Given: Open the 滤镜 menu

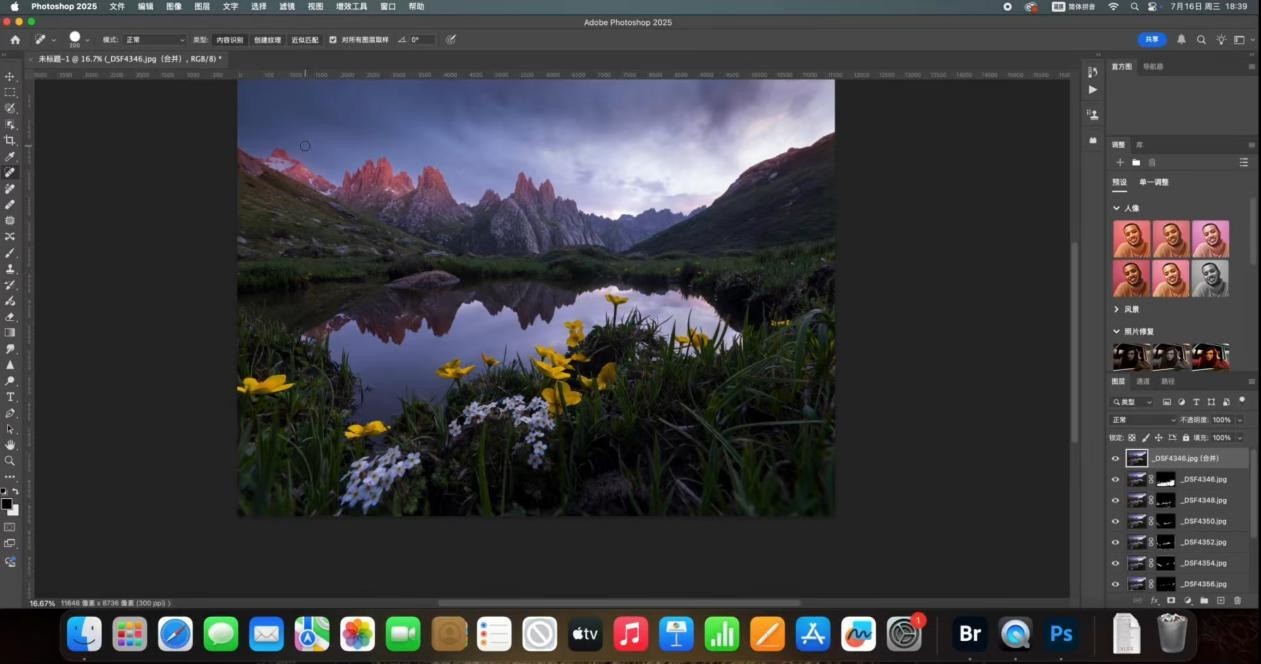Looking at the screenshot, I should tap(287, 6).
